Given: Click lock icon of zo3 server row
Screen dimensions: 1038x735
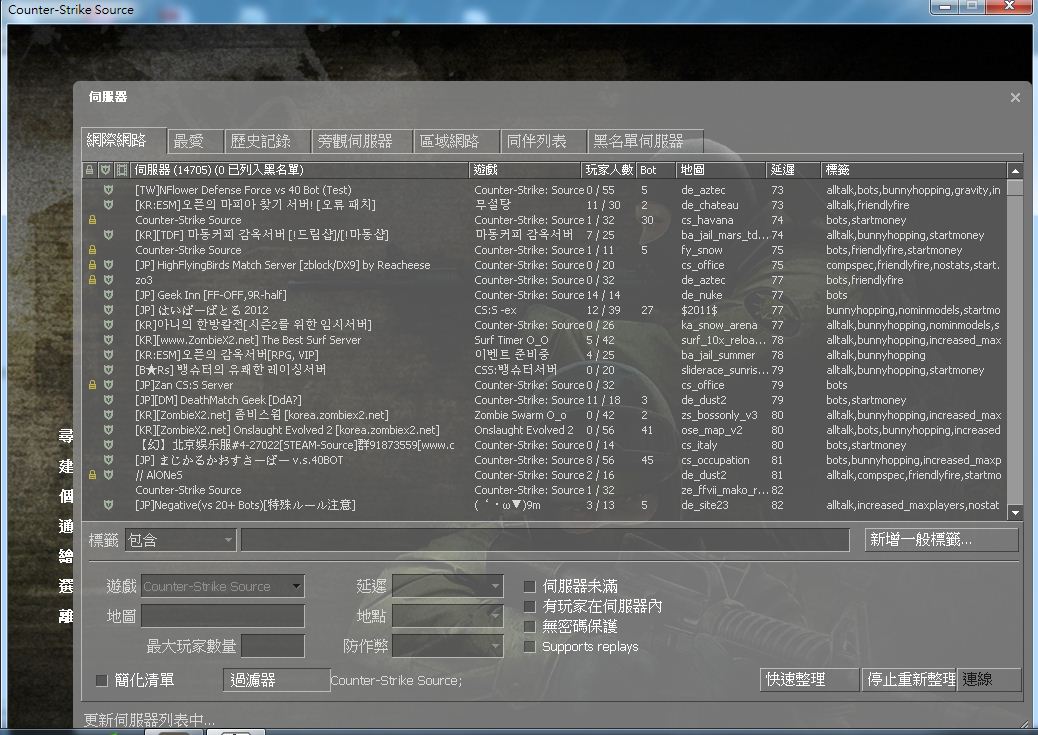Looking at the screenshot, I should [93, 280].
